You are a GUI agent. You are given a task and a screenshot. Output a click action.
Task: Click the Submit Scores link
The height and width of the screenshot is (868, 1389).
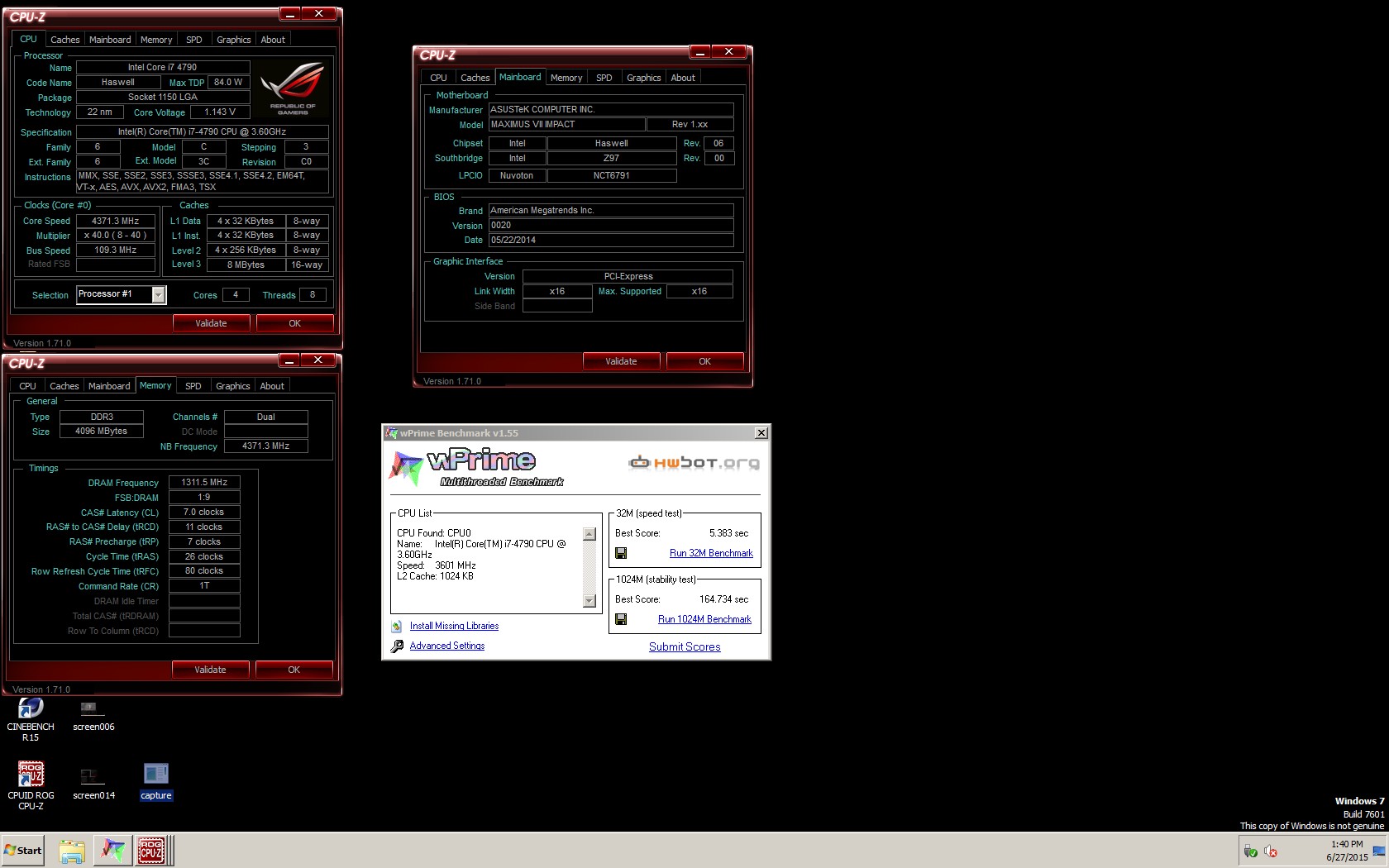tap(685, 646)
